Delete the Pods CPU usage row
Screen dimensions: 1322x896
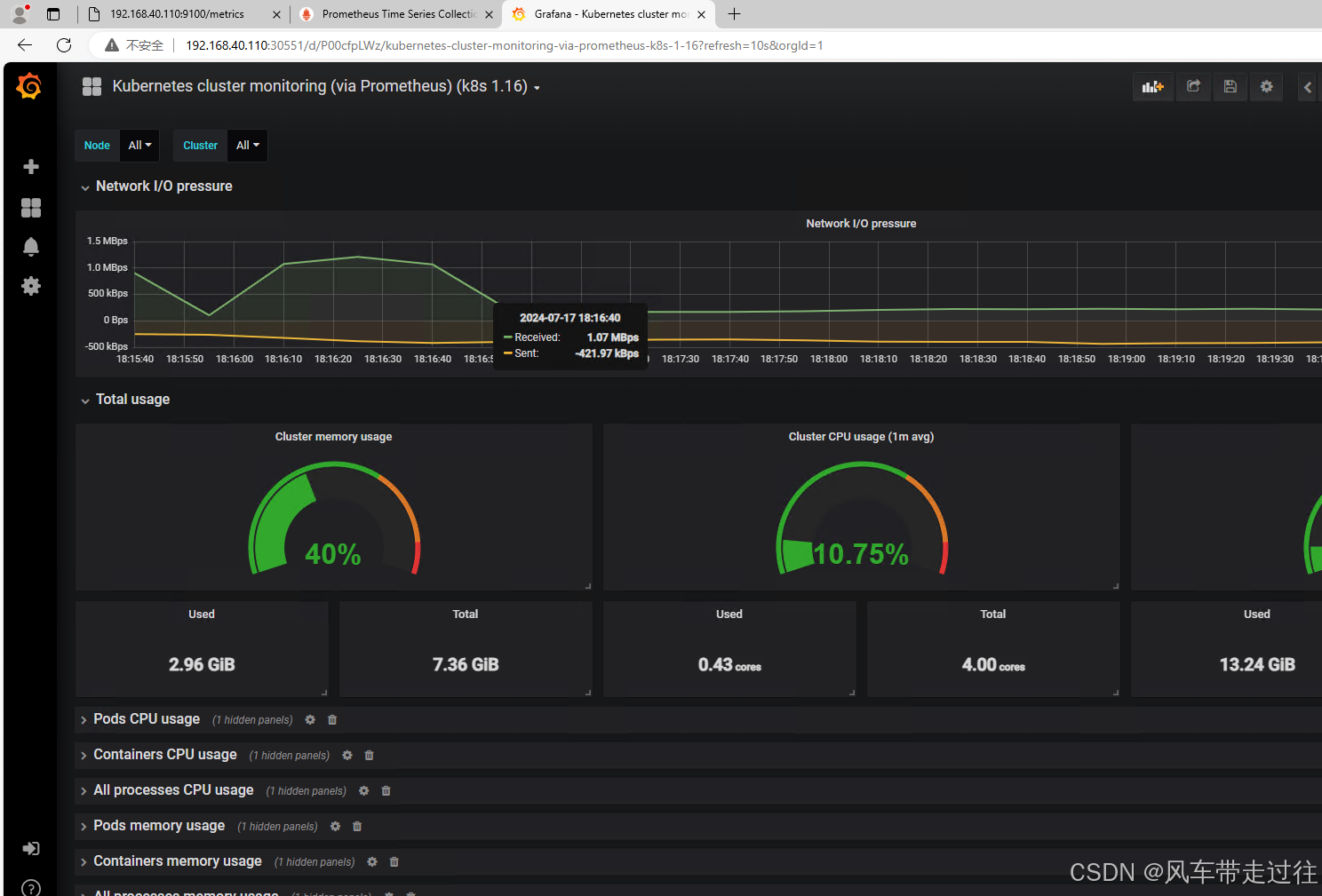coord(332,720)
